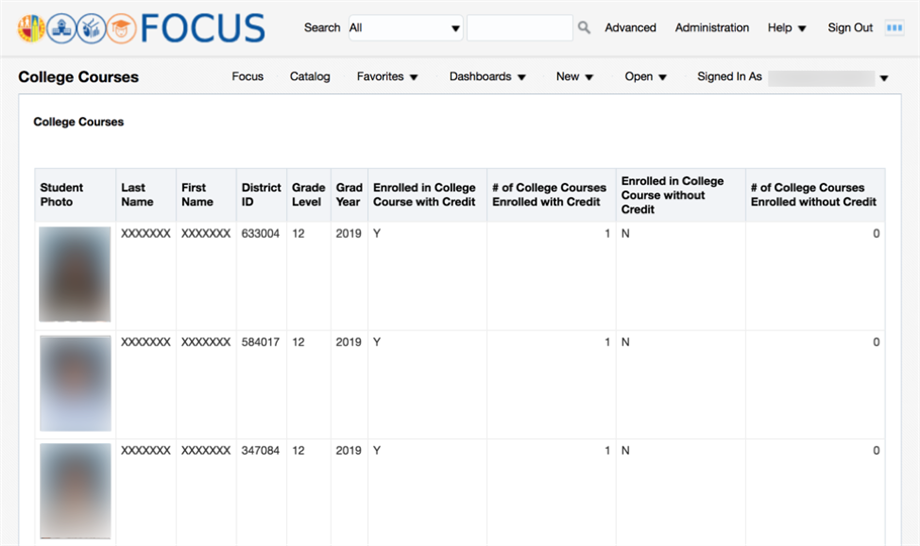Sort by the First Name column header

point(206,195)
